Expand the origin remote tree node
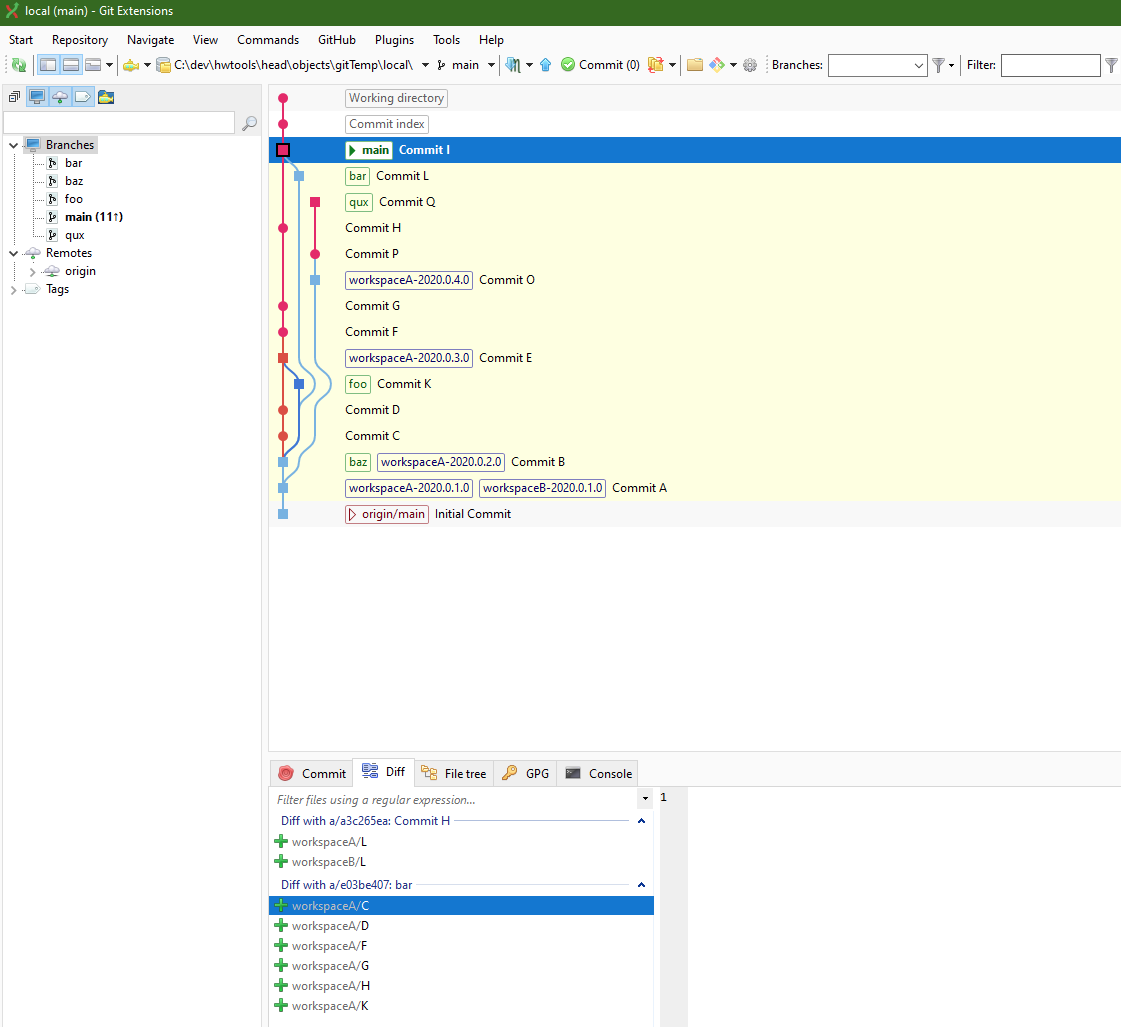The width and height of the screenshot is (1121, 1027). tap(32, 272)
